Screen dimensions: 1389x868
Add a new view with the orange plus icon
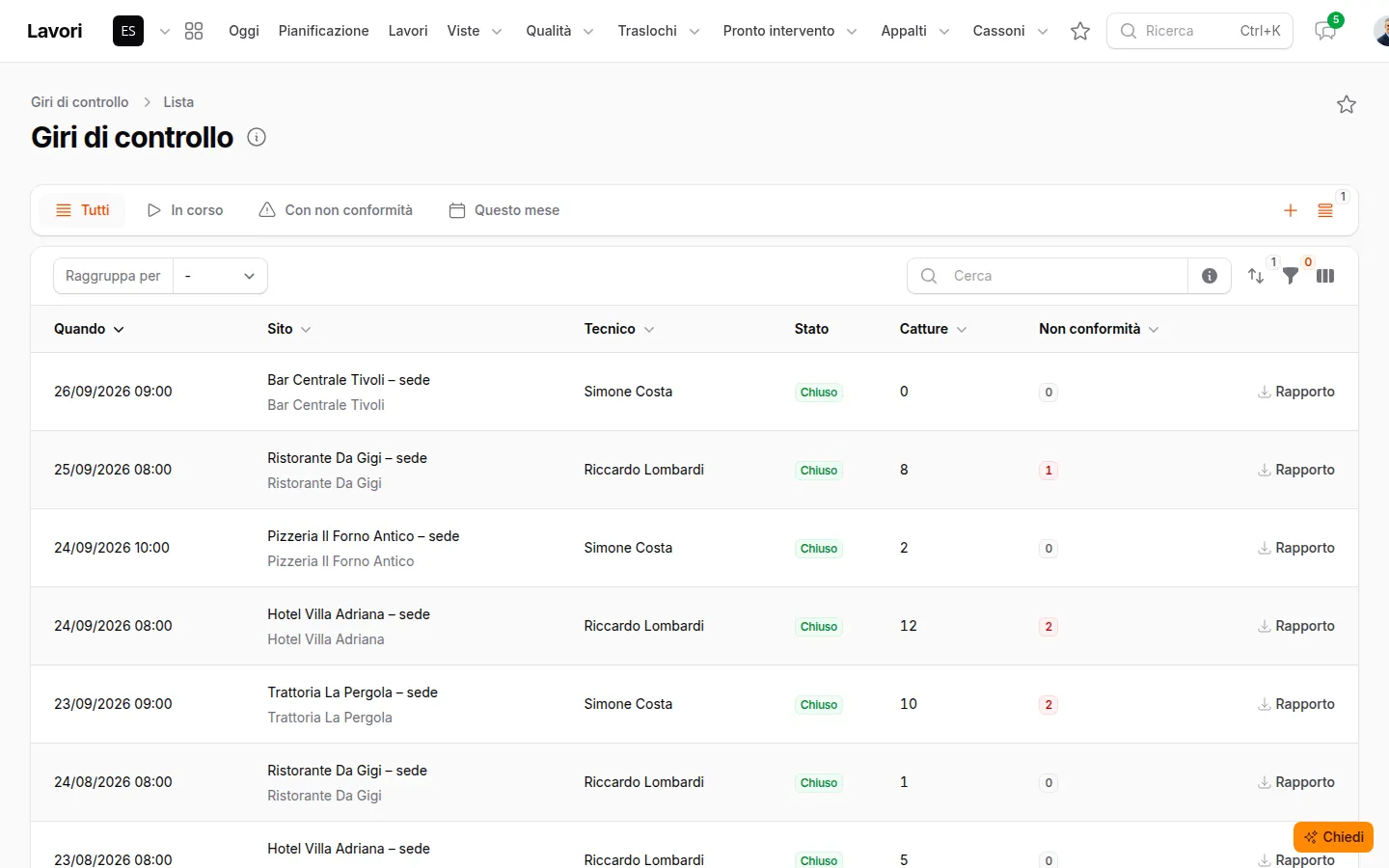click(x=1291, y=210)
